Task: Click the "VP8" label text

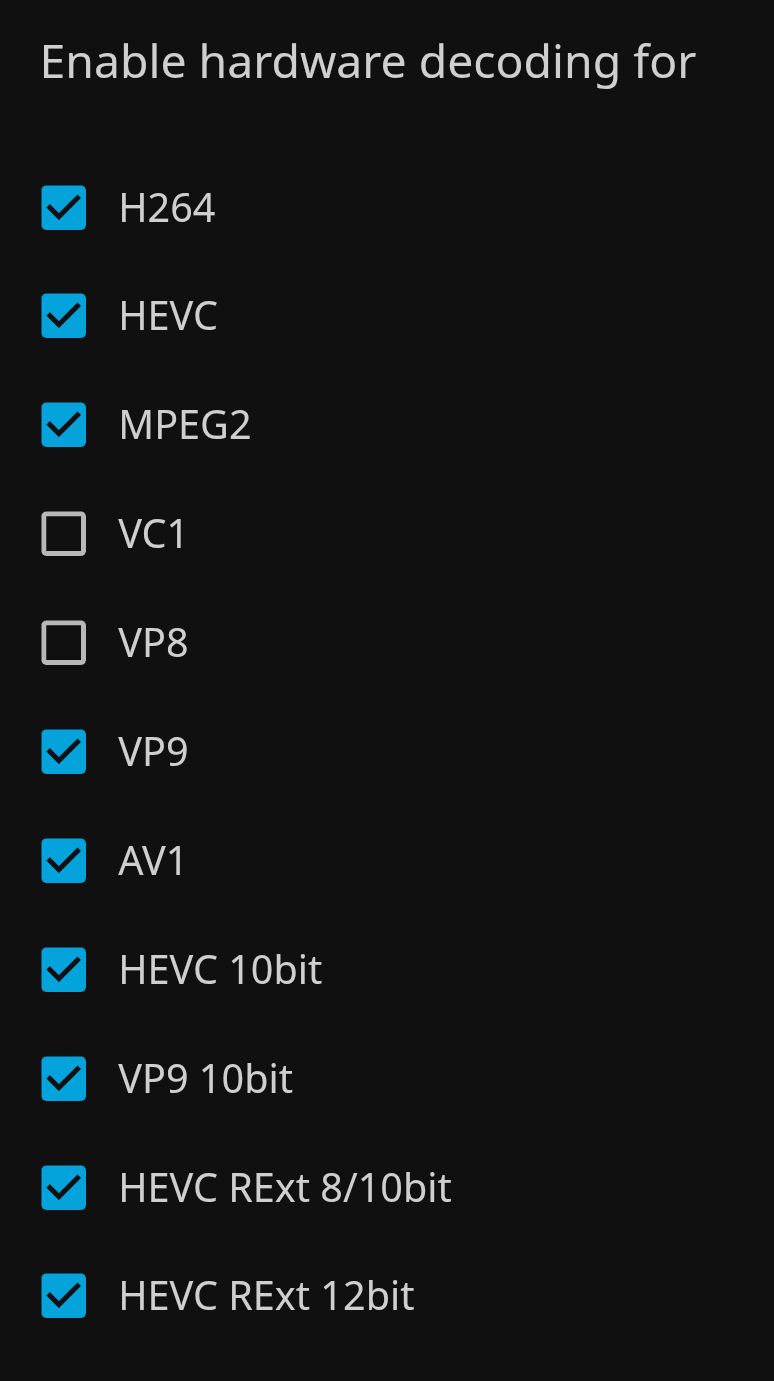Action: click(153, 643)
